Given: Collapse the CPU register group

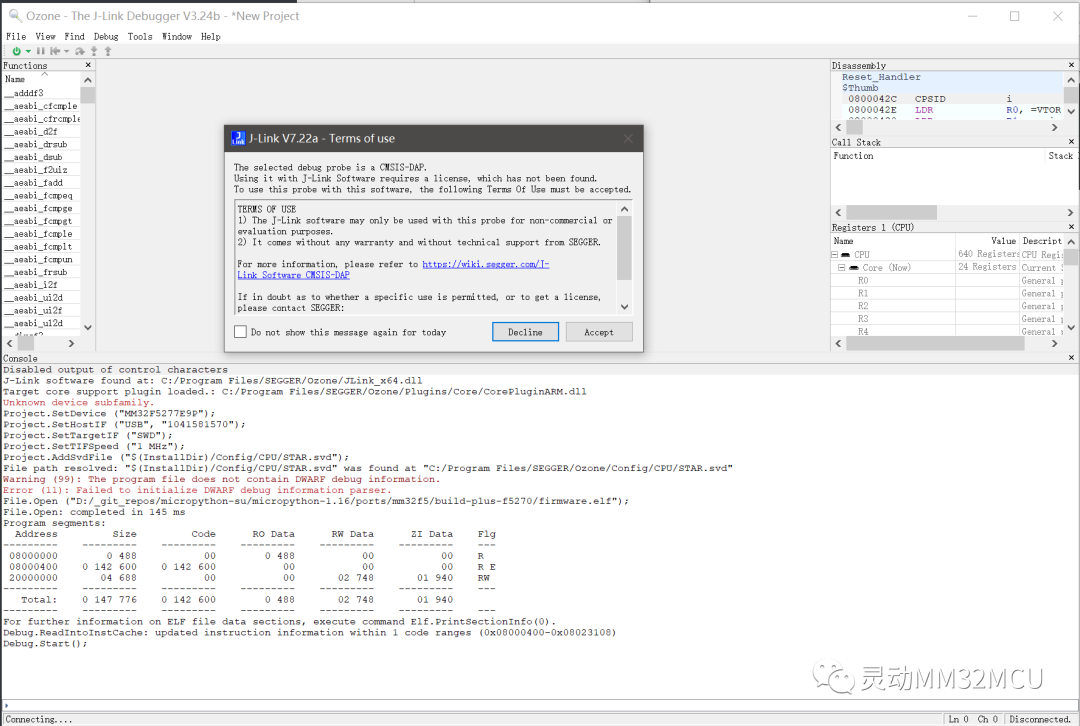Looking at the screenshot, I should (835, 255).
